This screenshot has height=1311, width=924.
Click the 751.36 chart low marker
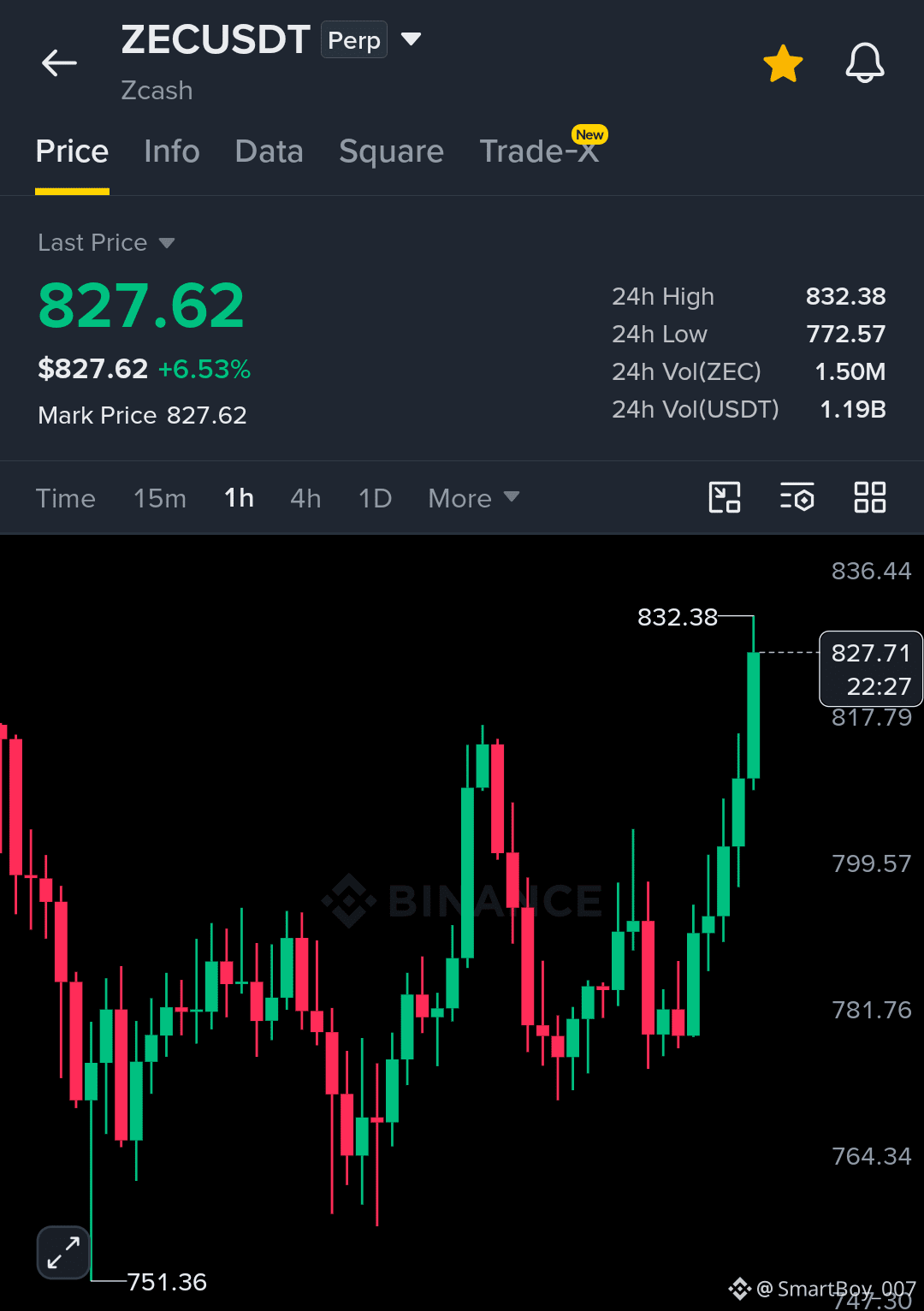(167, 1282)
